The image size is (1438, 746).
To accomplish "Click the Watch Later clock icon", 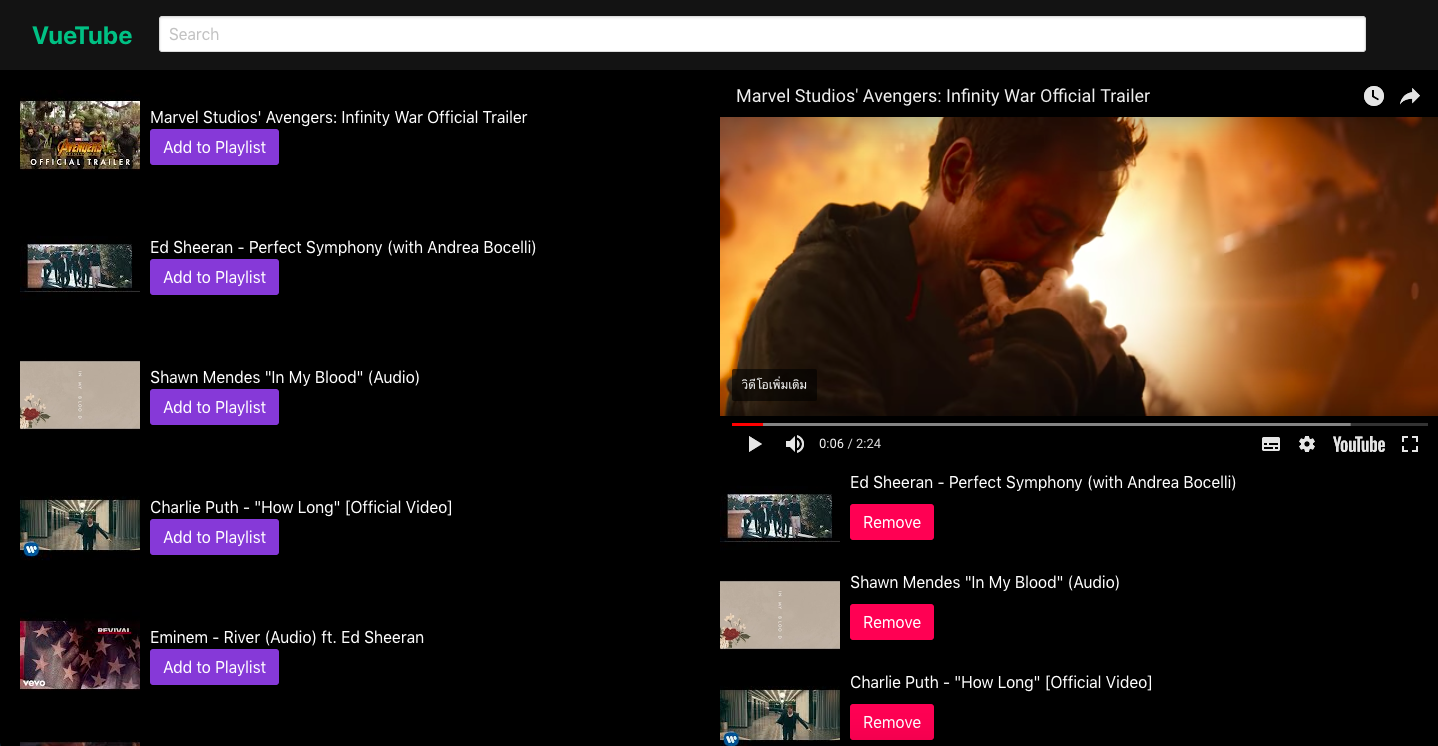I will [1374, 96].
